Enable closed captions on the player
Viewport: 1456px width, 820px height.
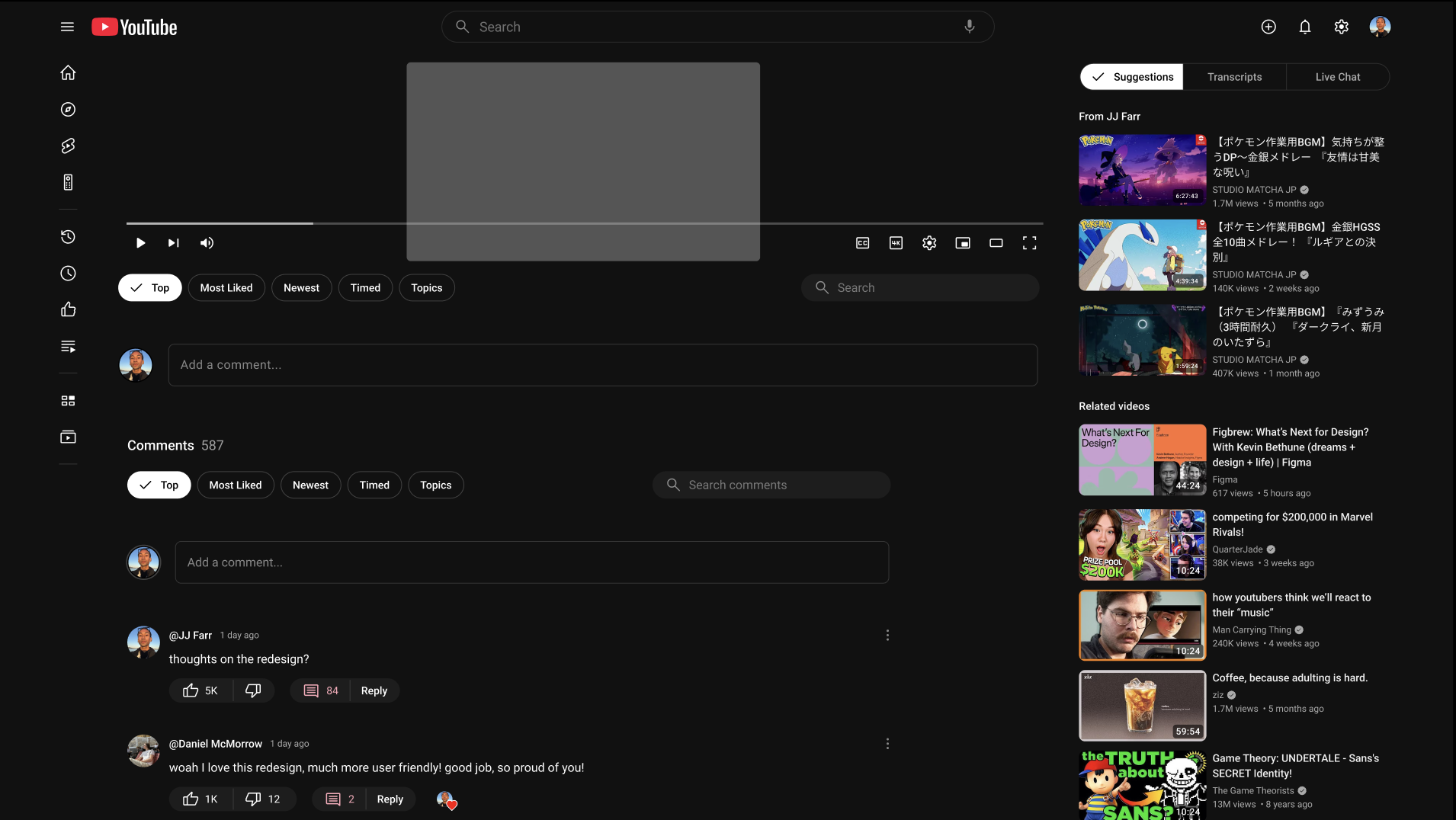coord(862,243)
